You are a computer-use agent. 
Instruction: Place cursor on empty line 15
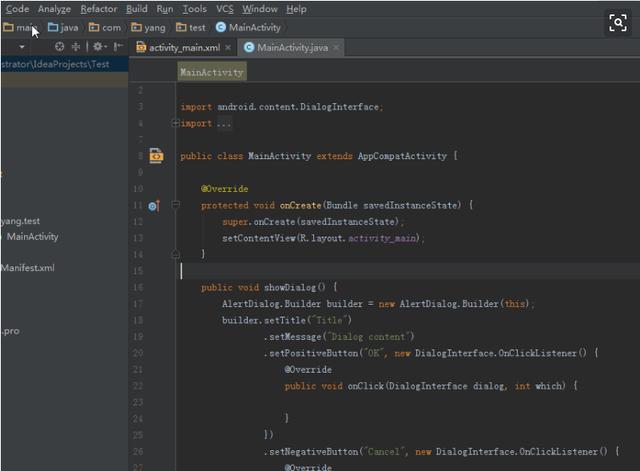point(408,271)
